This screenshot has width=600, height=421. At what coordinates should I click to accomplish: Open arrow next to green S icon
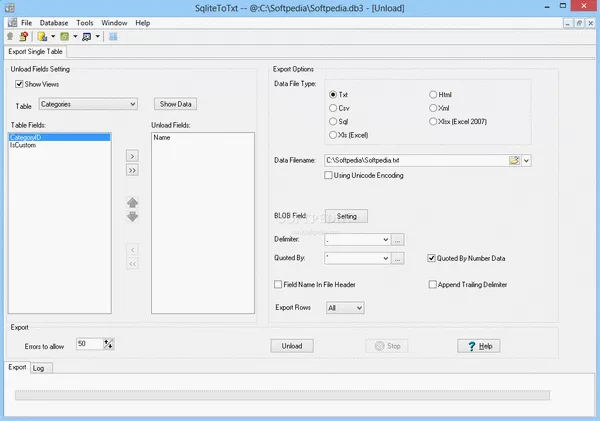pyautogui.click(x=75, y=36)
